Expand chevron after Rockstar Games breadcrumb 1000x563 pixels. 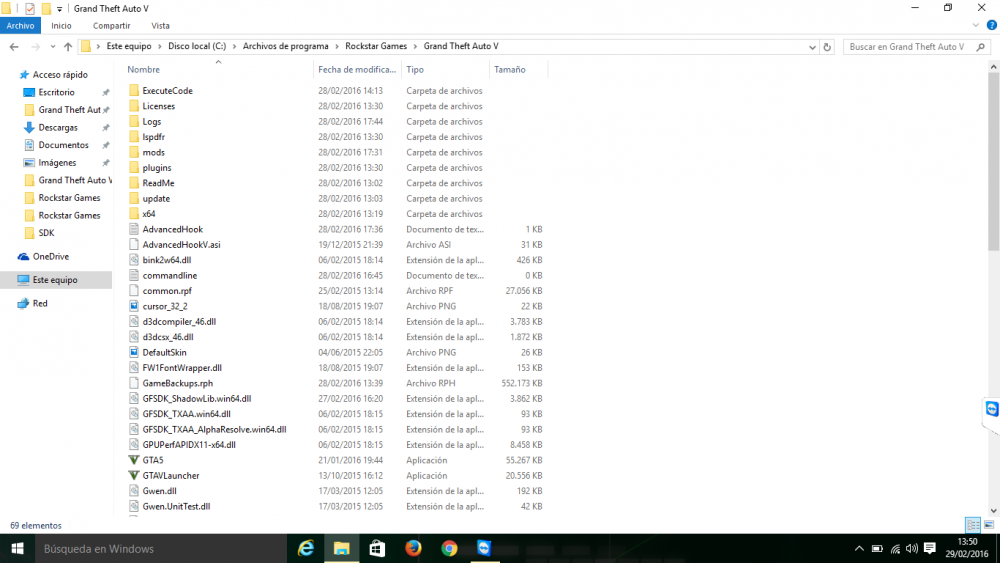(415, 47)
